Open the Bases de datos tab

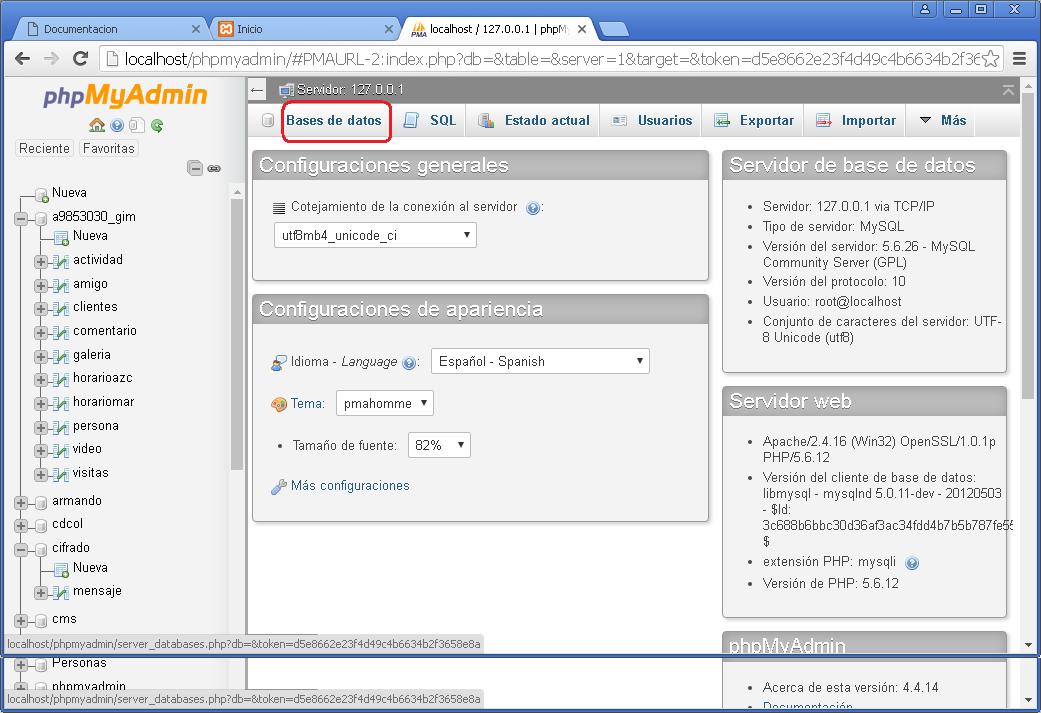(334, 120)
